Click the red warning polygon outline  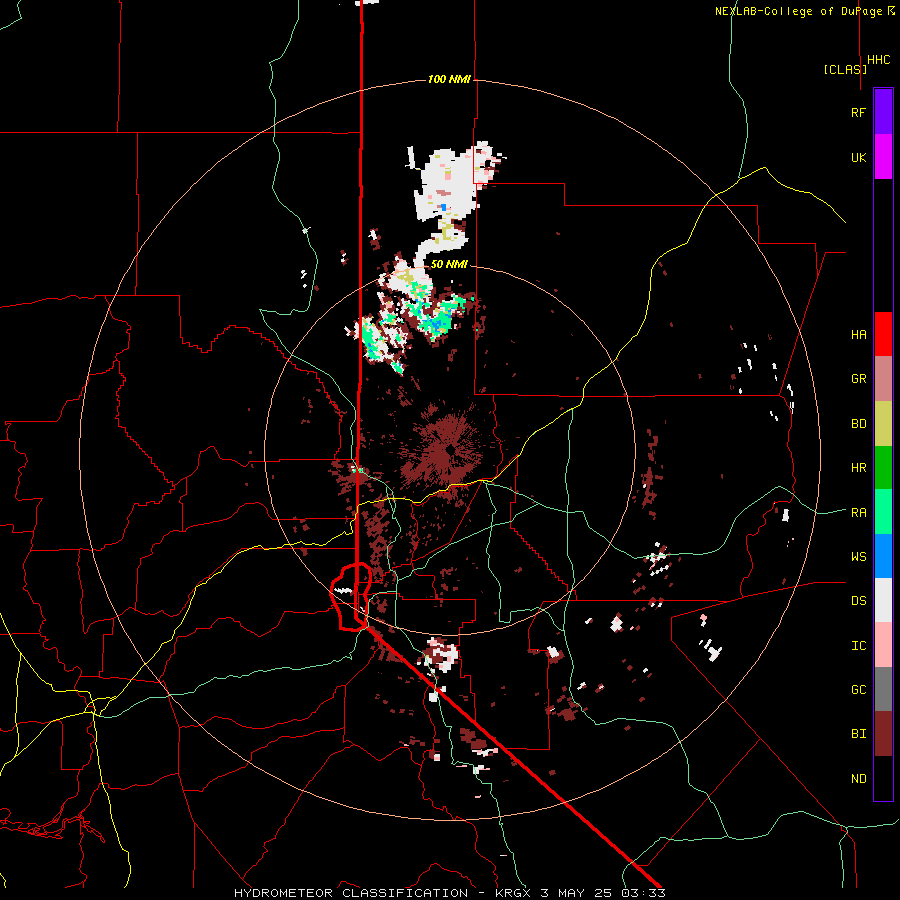point(351,597)
